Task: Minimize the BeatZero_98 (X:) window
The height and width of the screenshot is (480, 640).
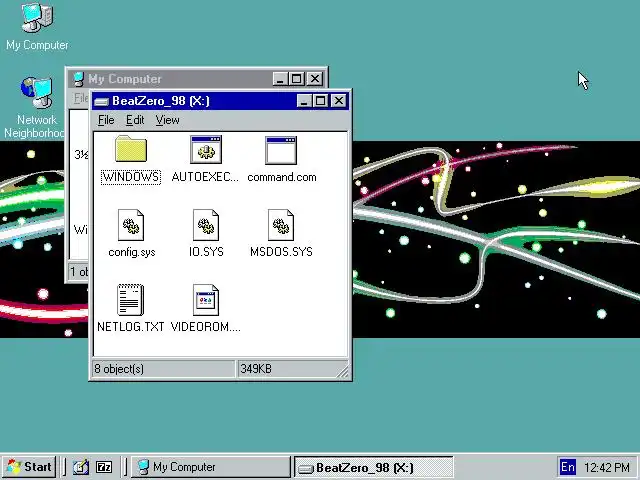Action: click(x=304, y=101)
